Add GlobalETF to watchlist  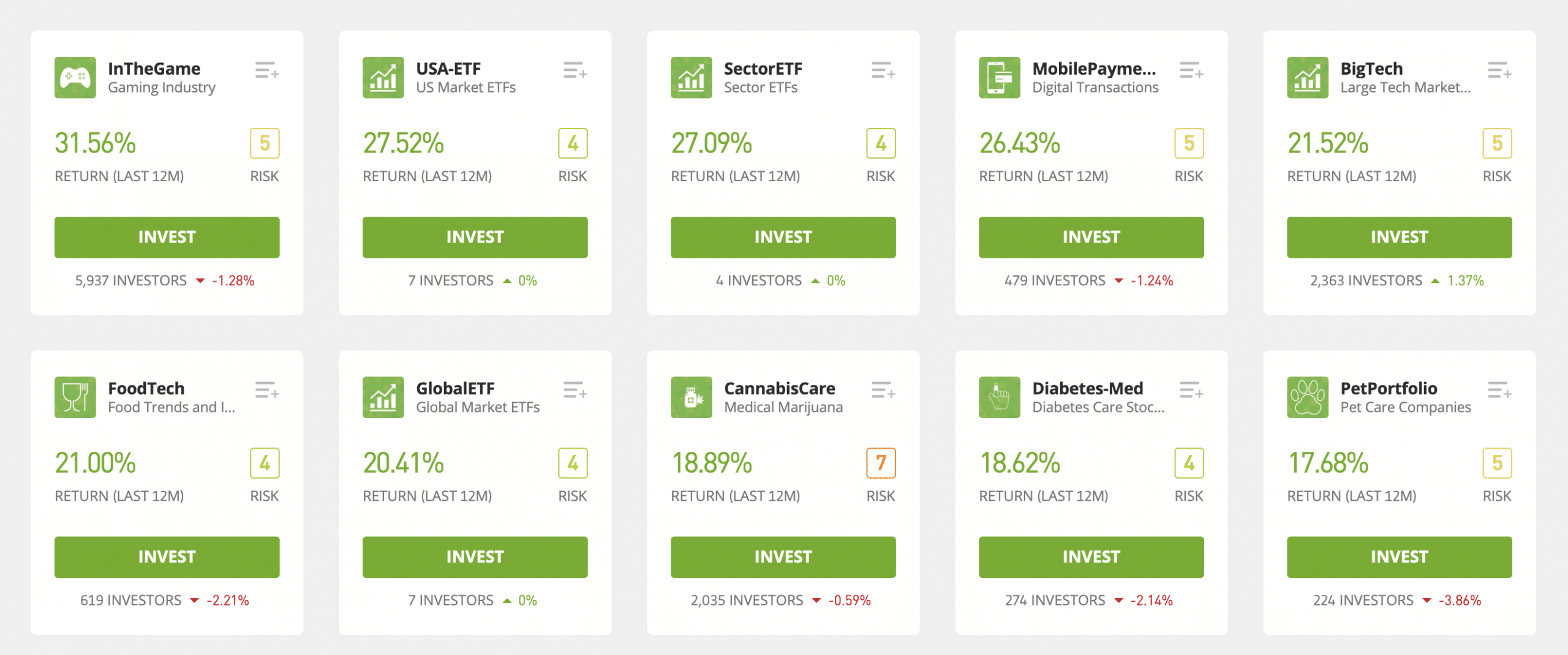point(575,390)
